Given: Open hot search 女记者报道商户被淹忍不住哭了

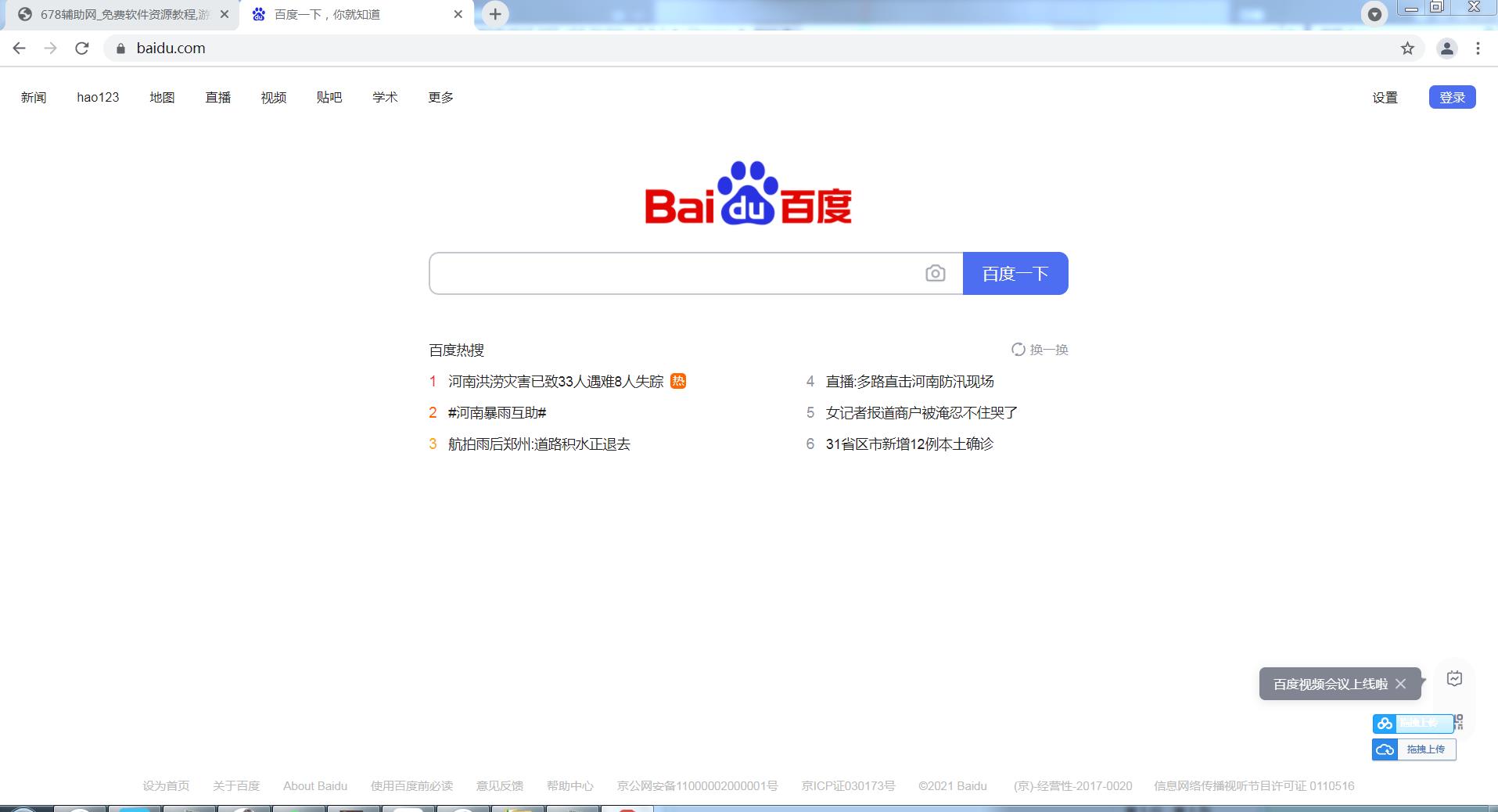Looking at the screenshot, I should pos(921,412).
